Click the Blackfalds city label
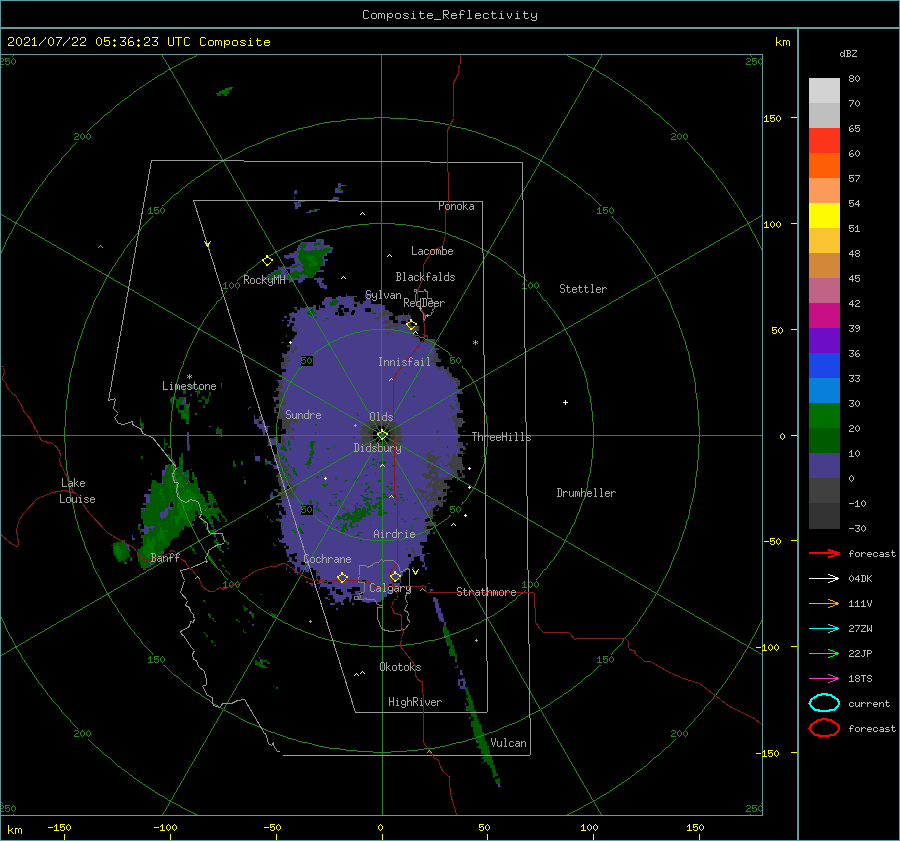Viewport: 900px width, 841px height. click(425, 277)
